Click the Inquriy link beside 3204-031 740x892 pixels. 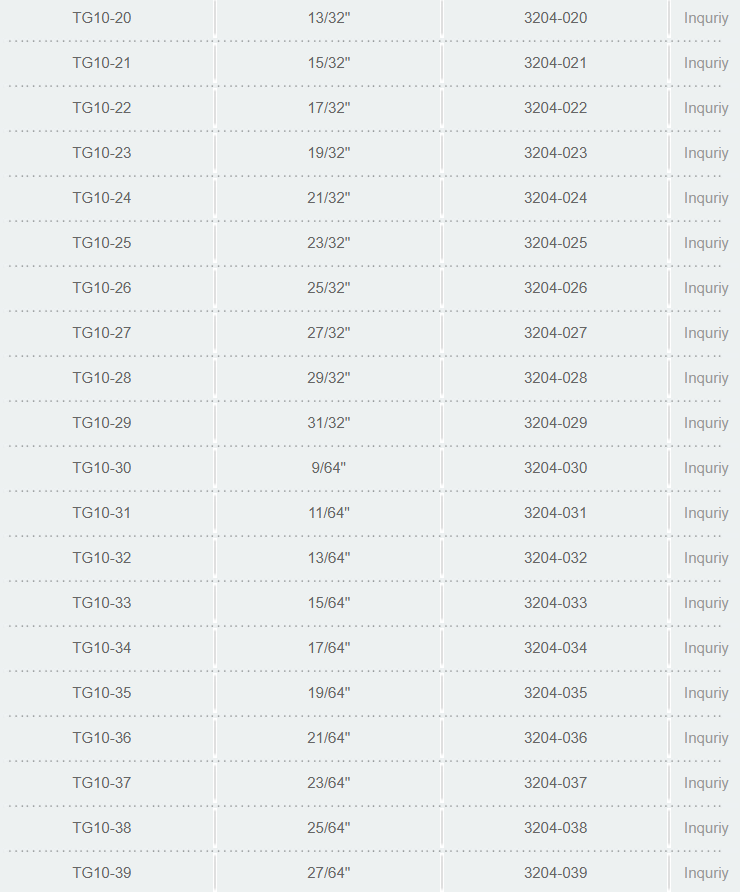point(705,513)
